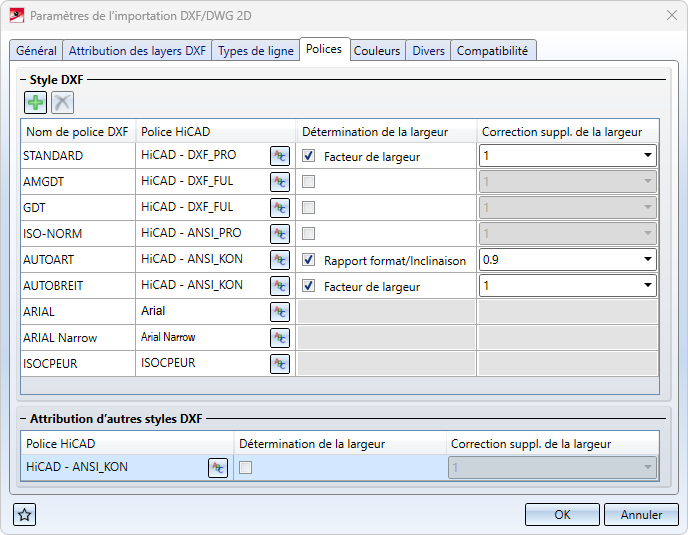
Task: Click the favorites star icon at bottom left
Action: point(25,515)
